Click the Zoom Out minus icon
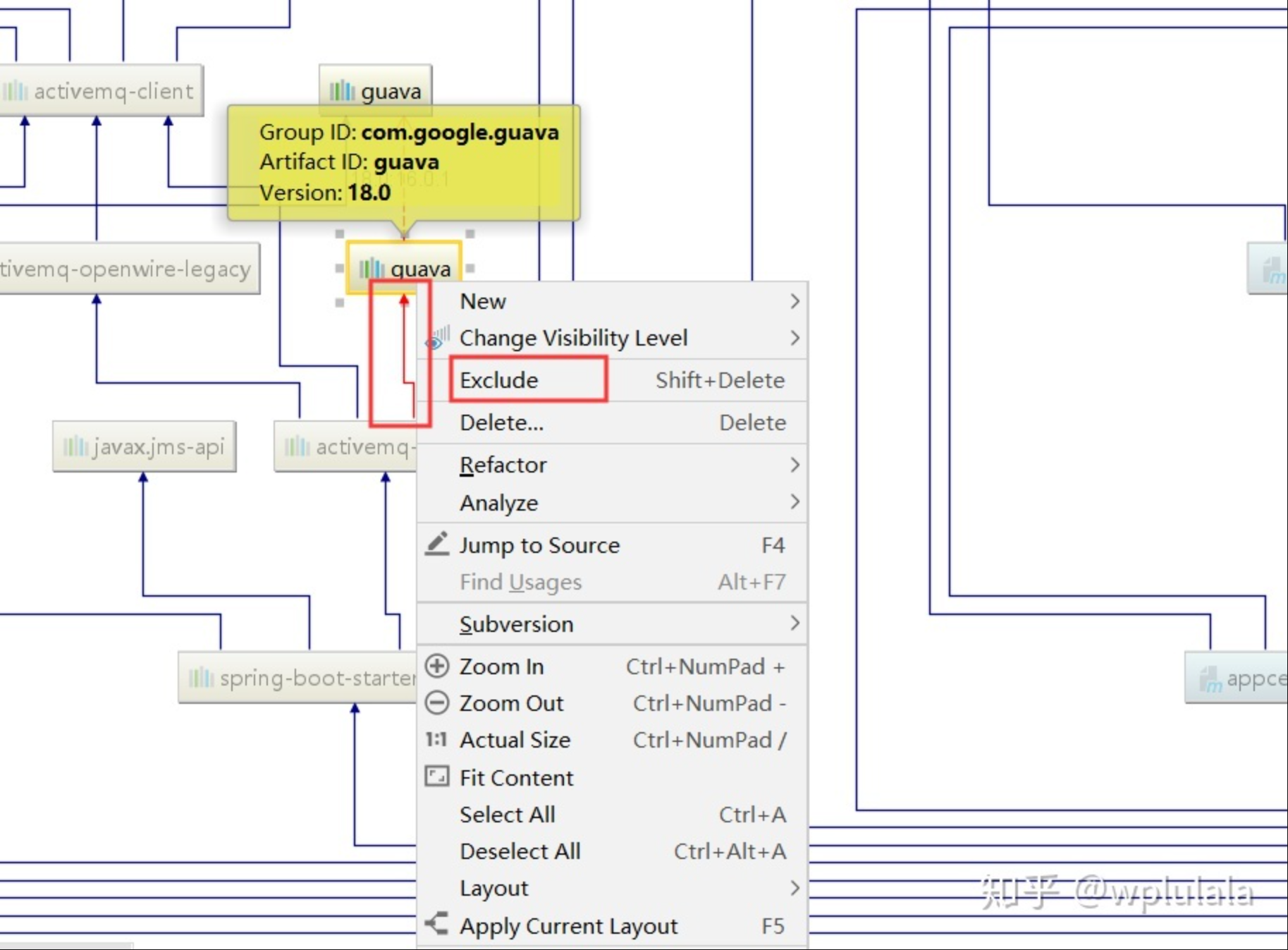The width and height of the screenshot is (1288, 950). (437, 702)
